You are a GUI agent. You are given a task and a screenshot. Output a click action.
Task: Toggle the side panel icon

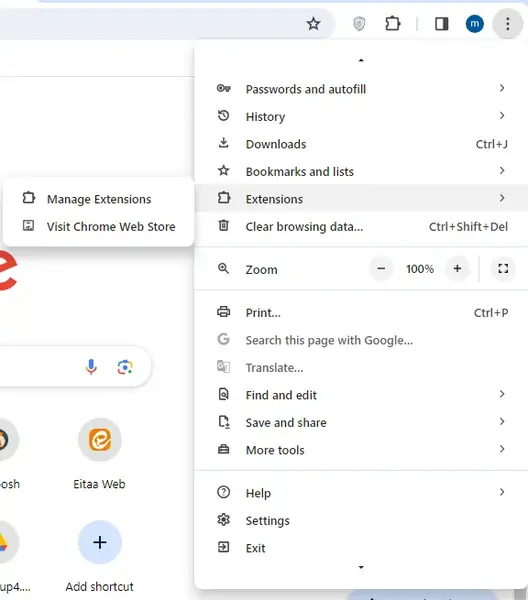(x=442, y=24)
